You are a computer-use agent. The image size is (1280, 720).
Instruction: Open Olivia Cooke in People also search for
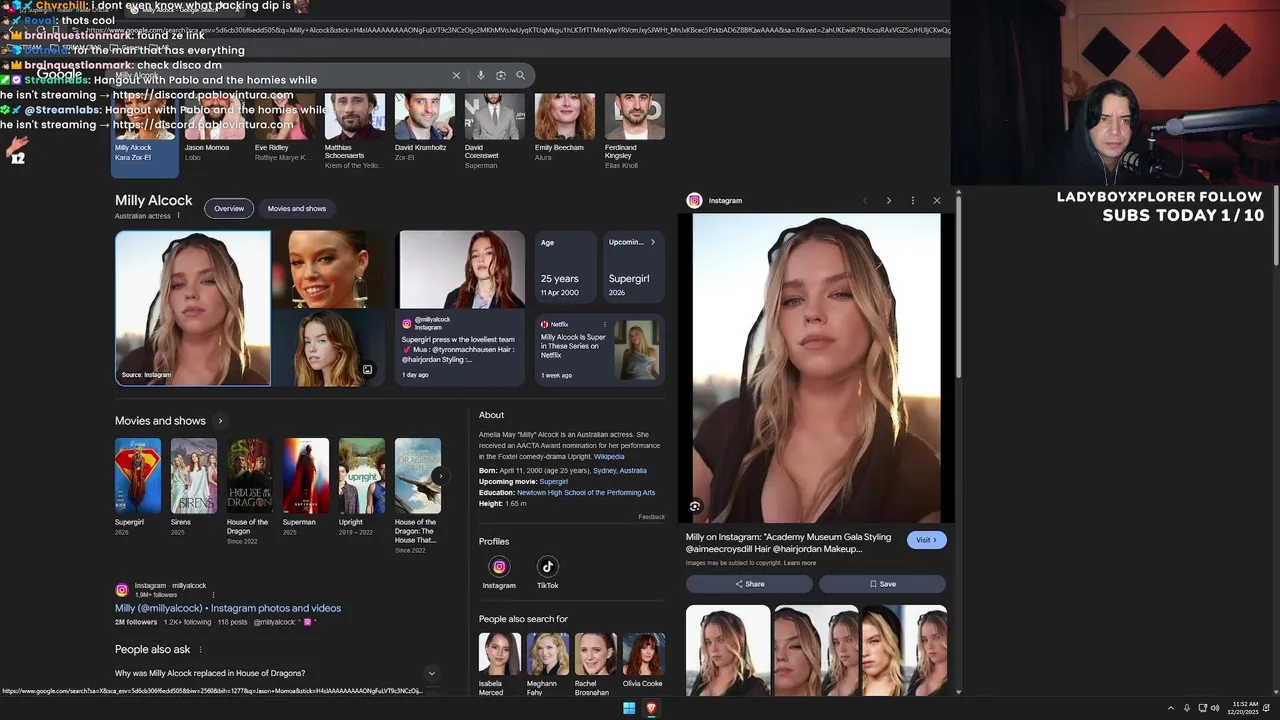[x=643, y=661]
